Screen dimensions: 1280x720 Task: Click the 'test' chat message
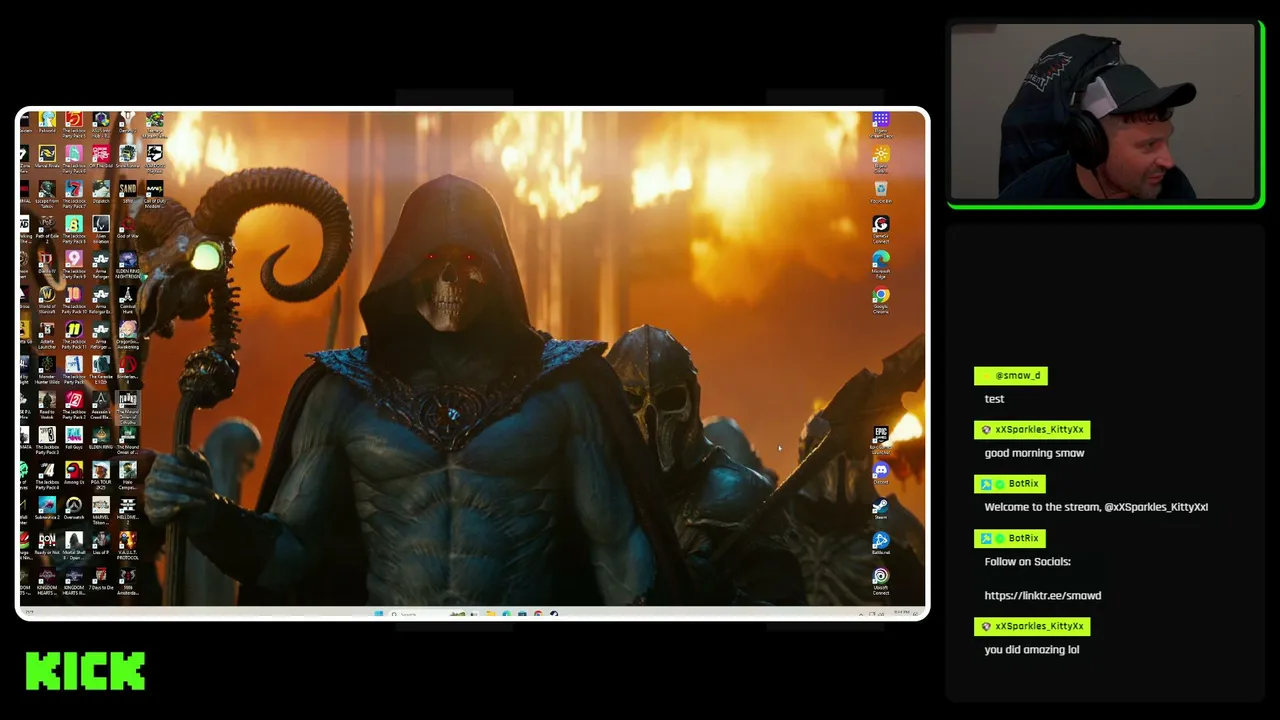tap(994, 399)
